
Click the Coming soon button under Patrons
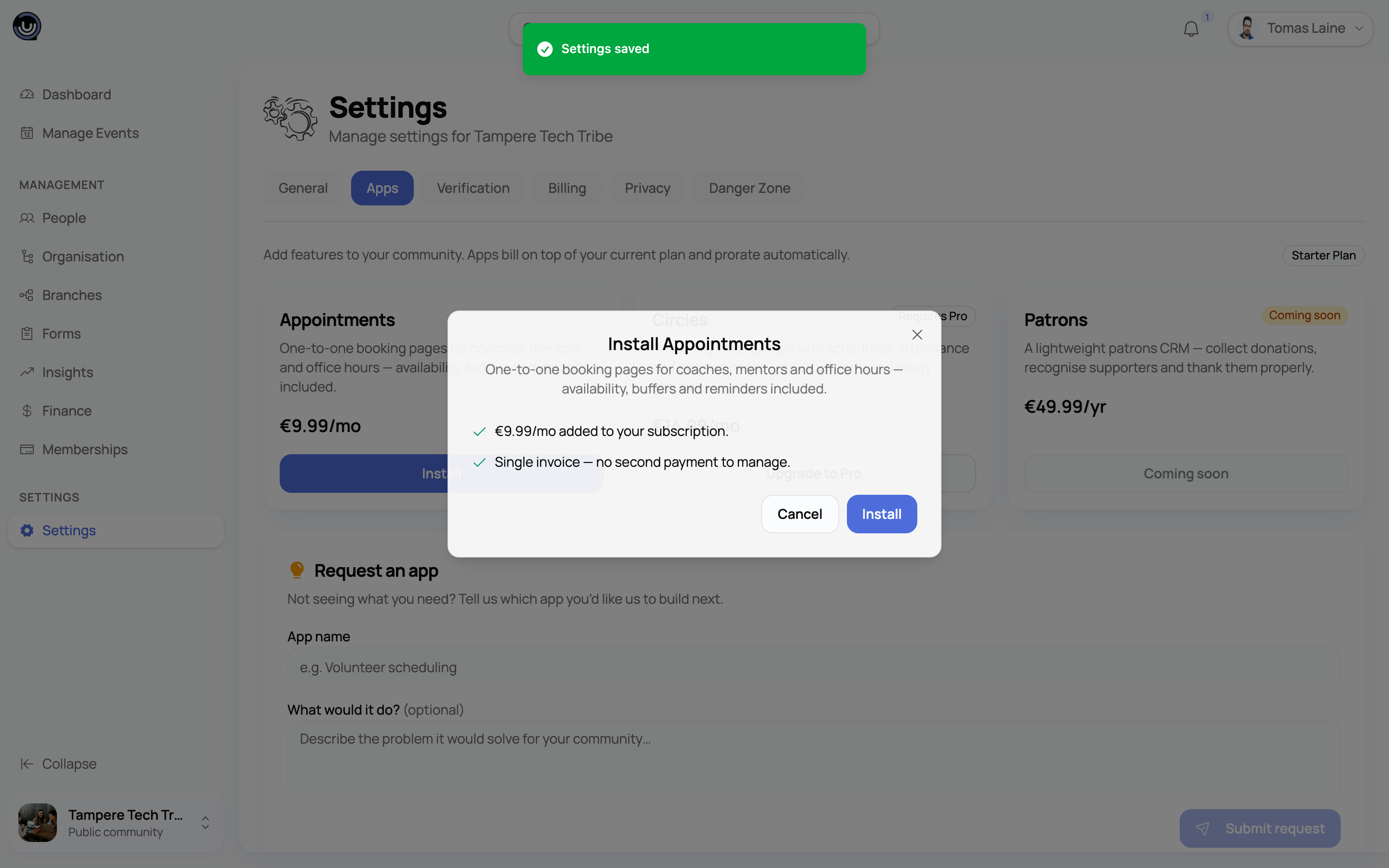pyautogui.click(x=1186, y=474)
